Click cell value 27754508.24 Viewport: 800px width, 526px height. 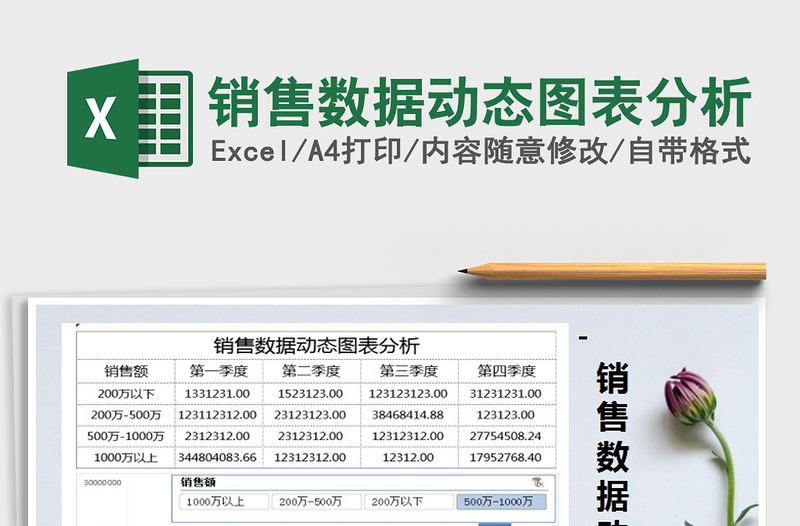pos(506,436)
